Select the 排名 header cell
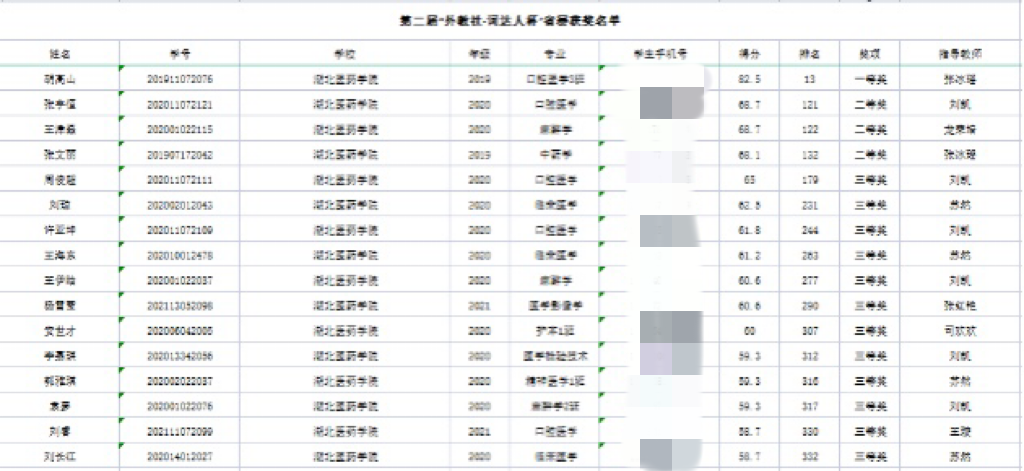The image size is (1024, 471). pos(810,53)
